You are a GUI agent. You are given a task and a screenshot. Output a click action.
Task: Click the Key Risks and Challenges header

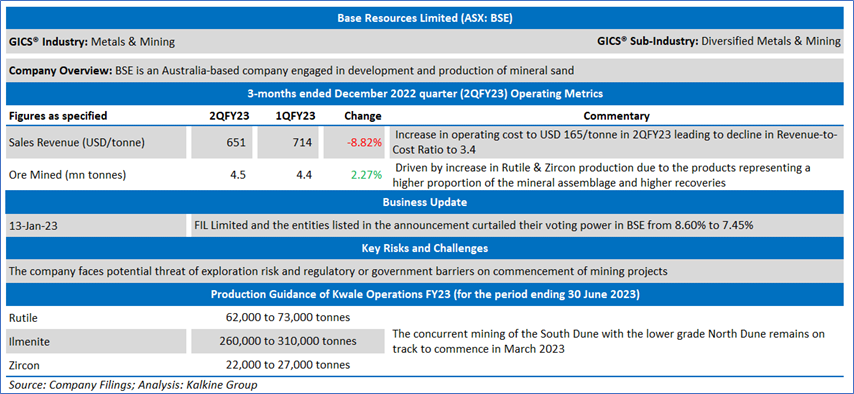pos(425,248)
